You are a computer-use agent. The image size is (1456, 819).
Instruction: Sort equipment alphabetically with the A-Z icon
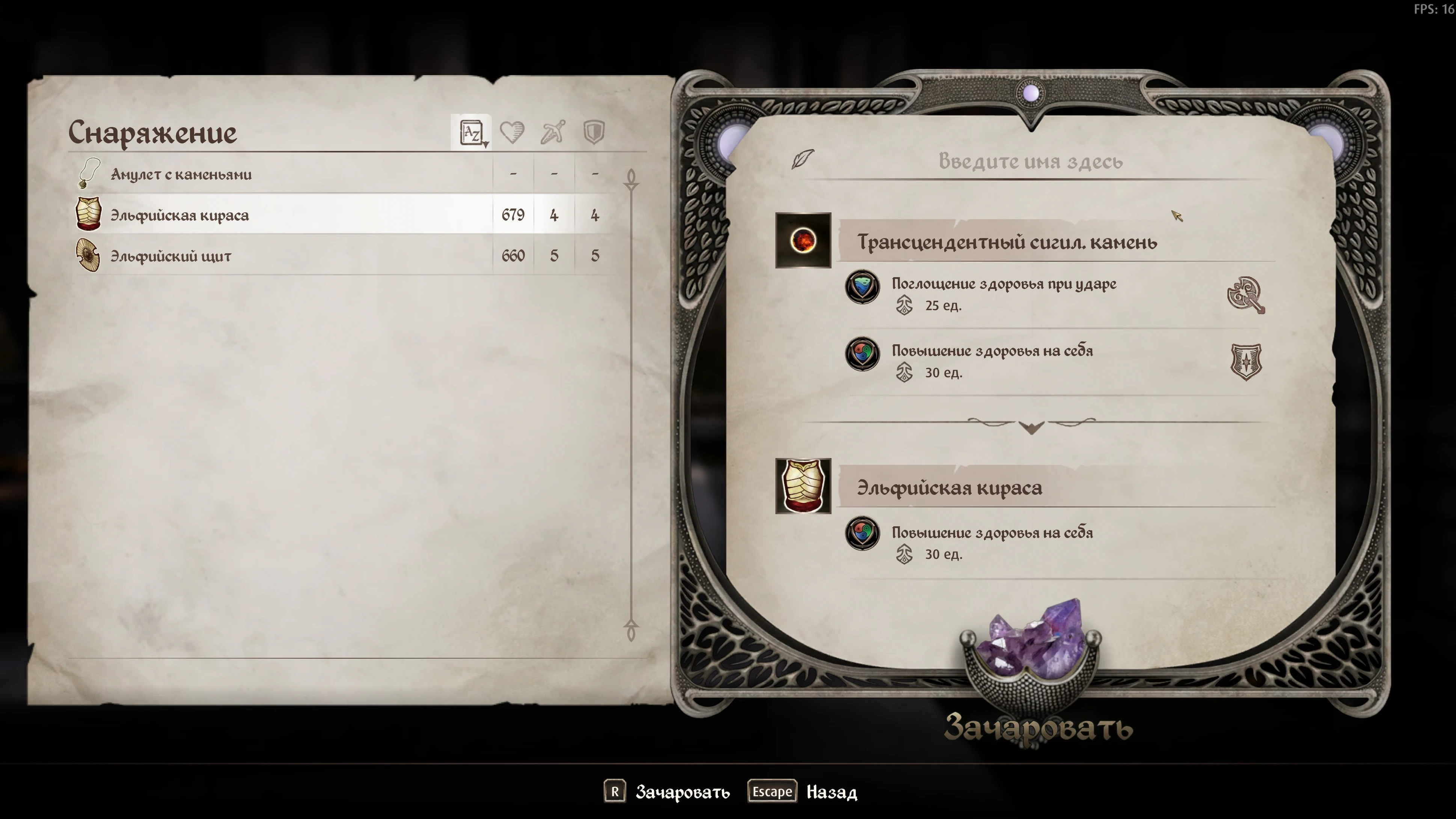pyautogui.click(x=472, y=133)
